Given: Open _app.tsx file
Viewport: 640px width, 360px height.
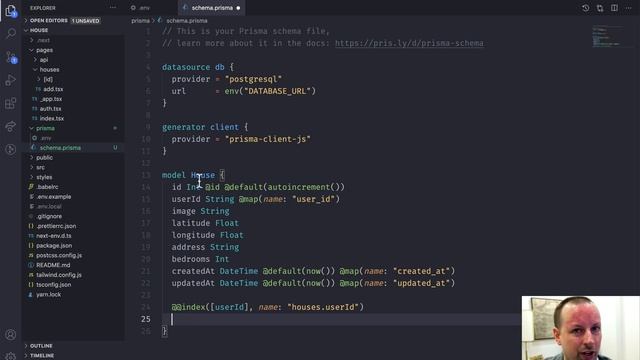Looking at the screenshot, I should 51,99.
